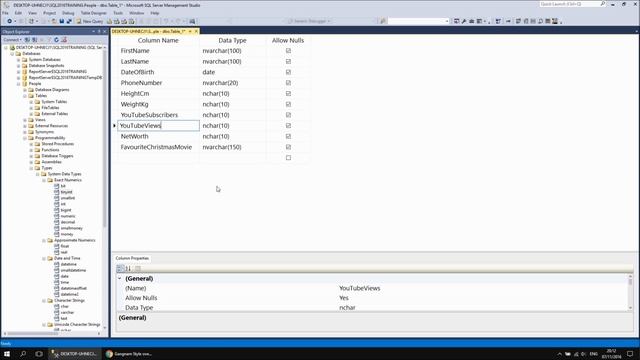
Task: Select the External Resources tree item
Action: (x=51, y=126)
